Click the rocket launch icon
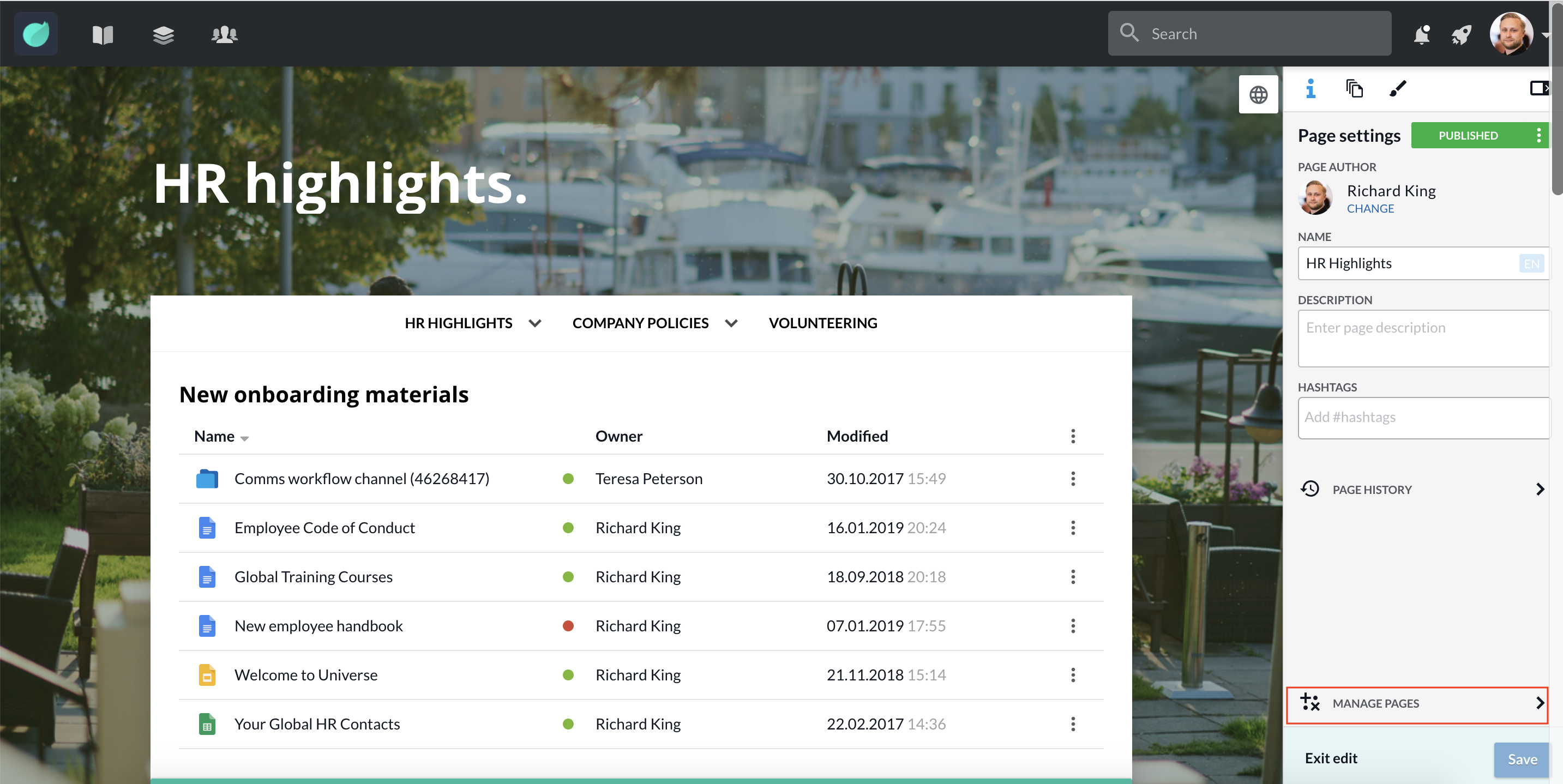The height and width of the screenshot is (784, 1563). point(1461,34)
